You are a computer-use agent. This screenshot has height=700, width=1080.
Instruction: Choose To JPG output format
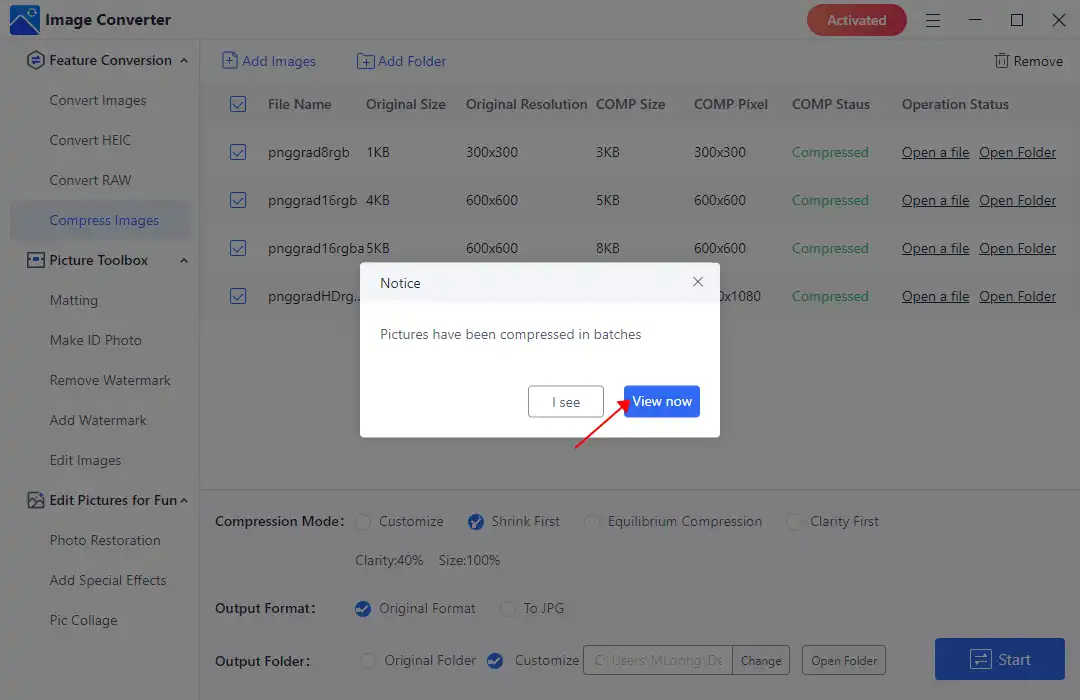[507, 609]
